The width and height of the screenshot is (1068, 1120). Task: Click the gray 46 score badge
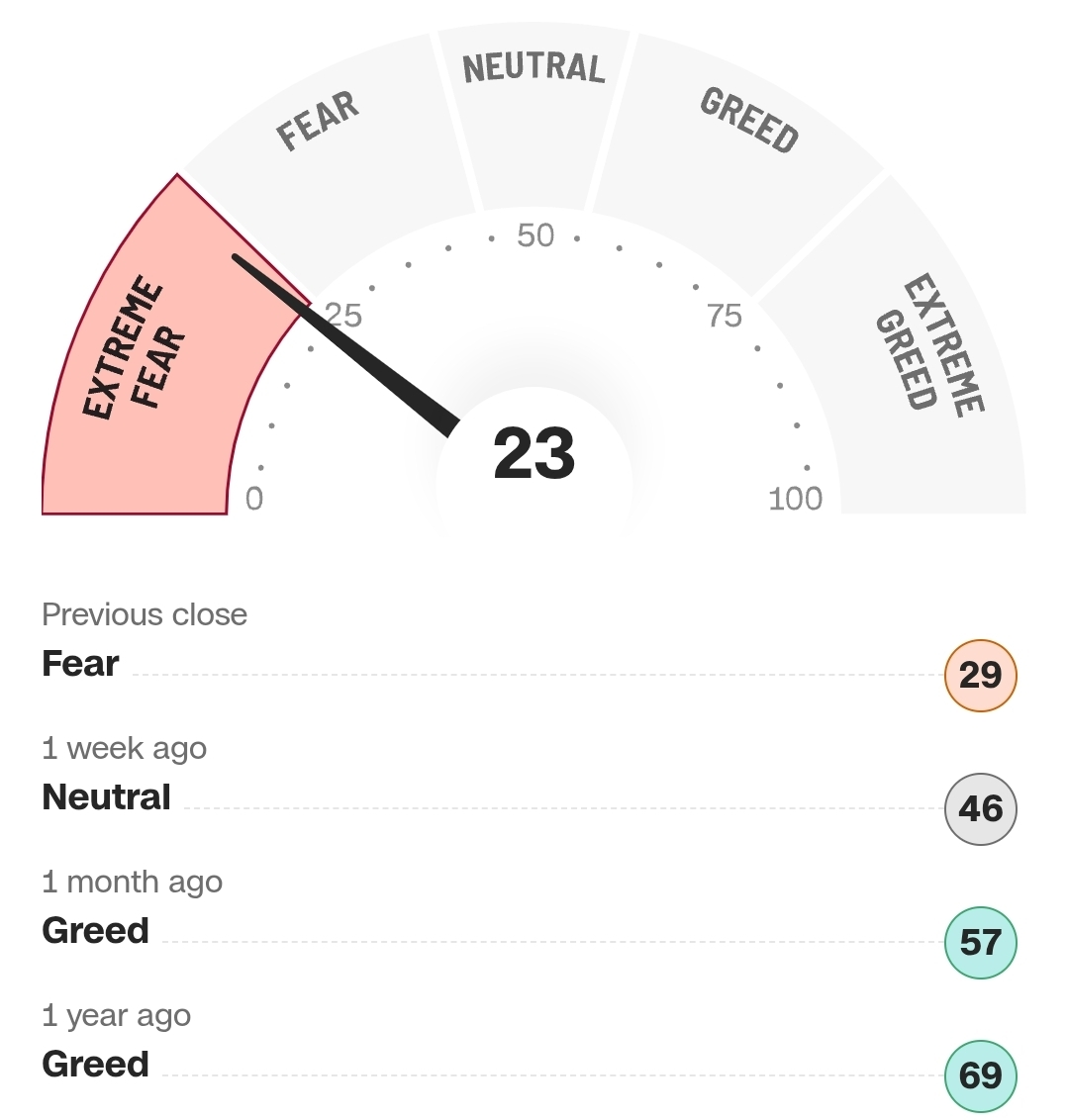pyautogui.click(x=980, y=809)
